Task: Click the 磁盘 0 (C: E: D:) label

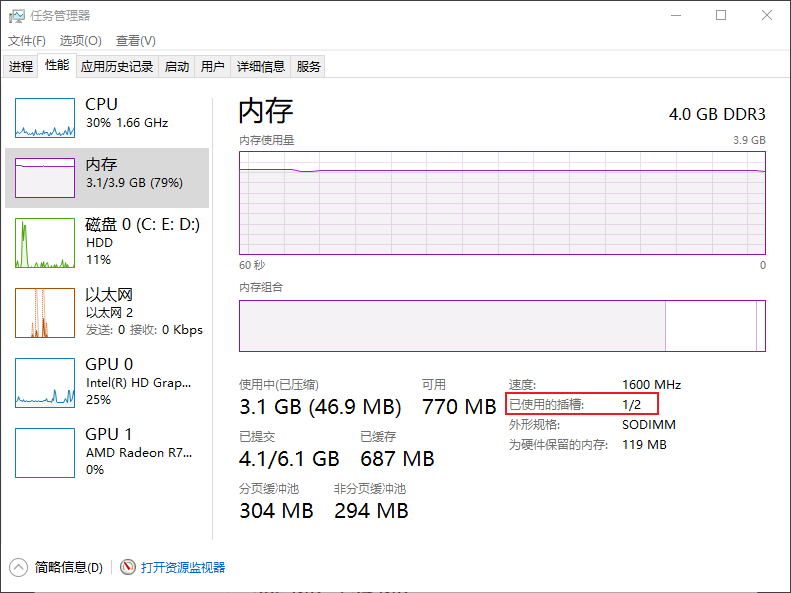Action: [x=142, y=224]
